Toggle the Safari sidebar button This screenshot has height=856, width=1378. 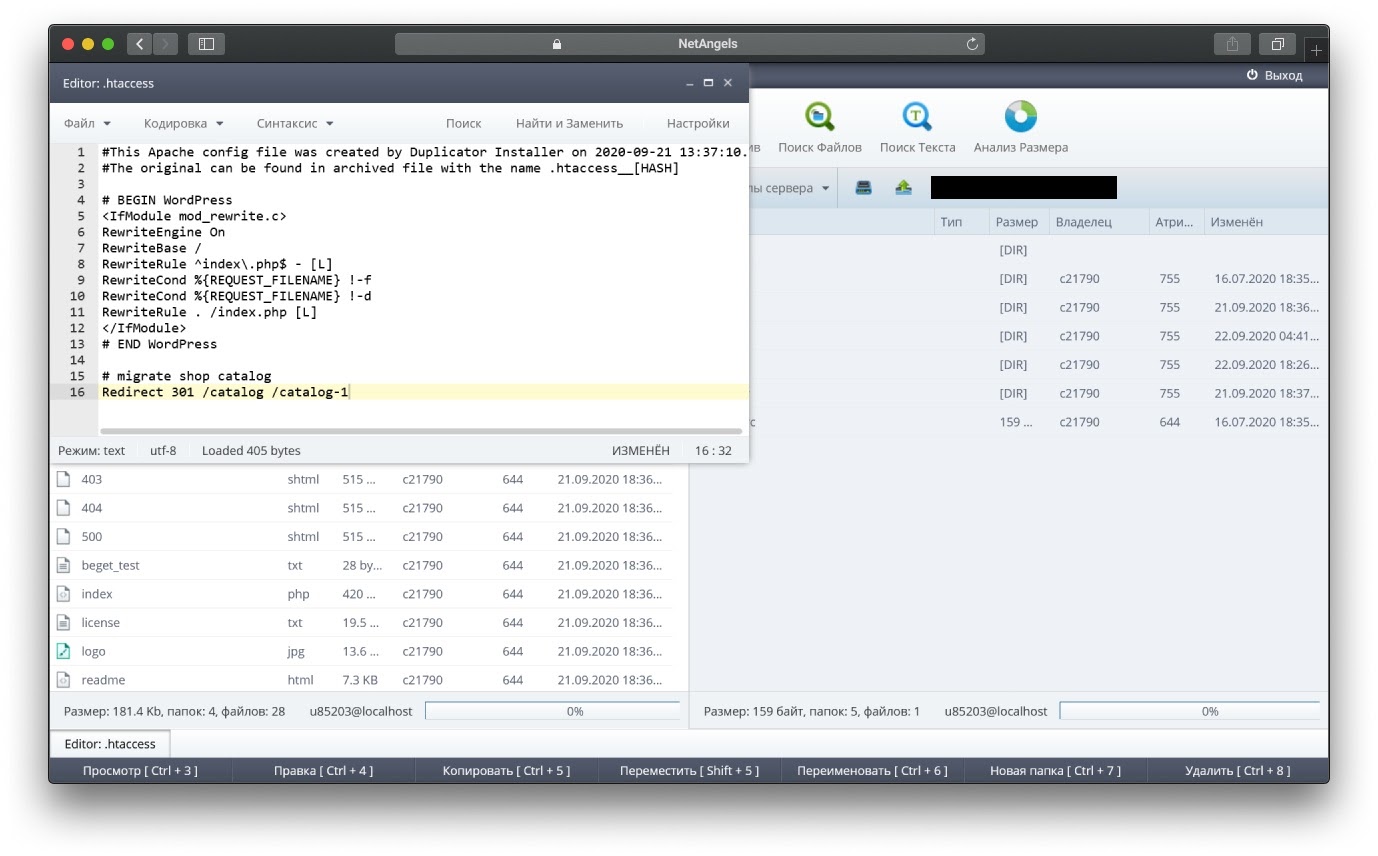(206, 44)
